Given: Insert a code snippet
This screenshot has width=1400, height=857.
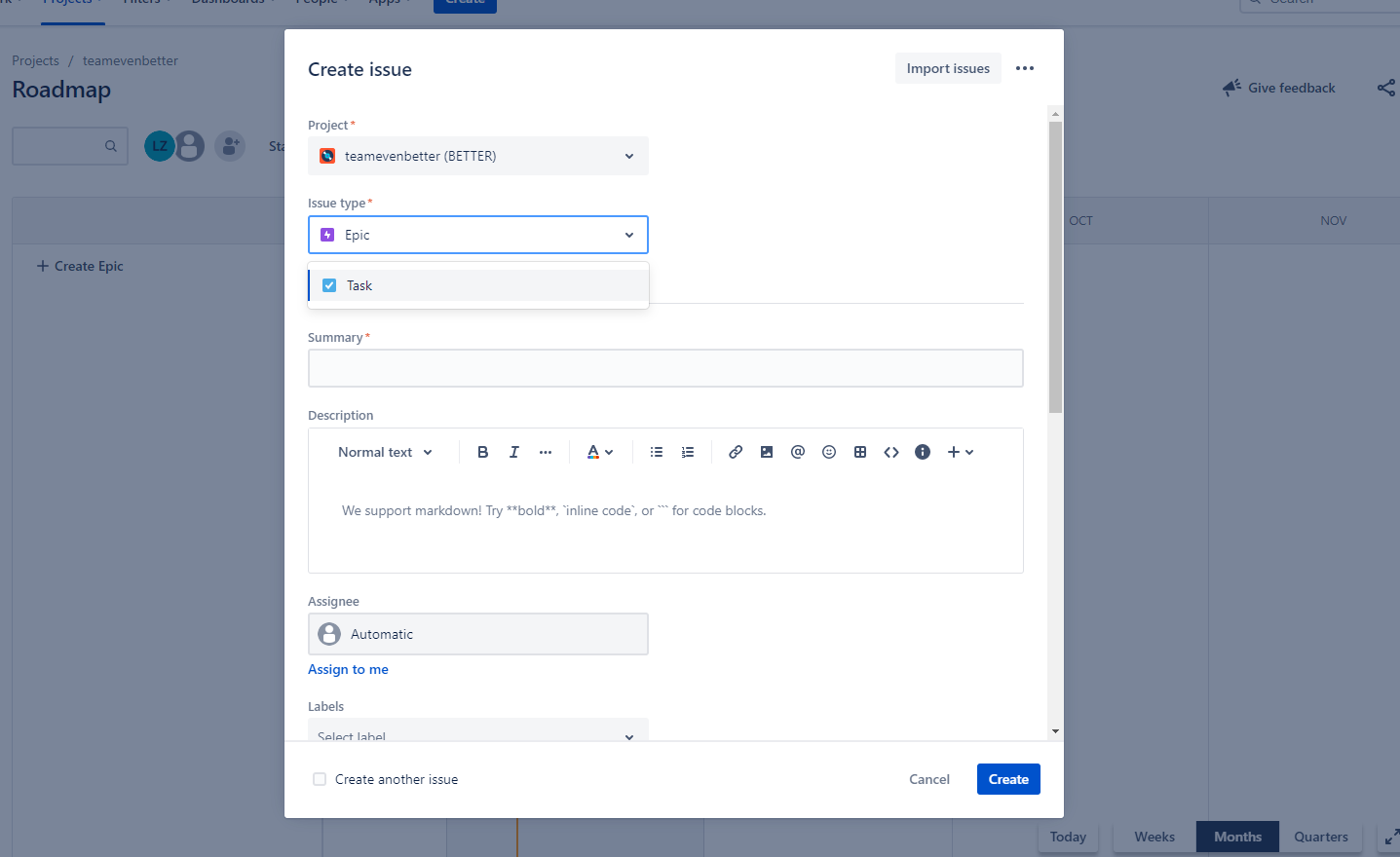Looking at the screenshot, I should click(891, 452).
